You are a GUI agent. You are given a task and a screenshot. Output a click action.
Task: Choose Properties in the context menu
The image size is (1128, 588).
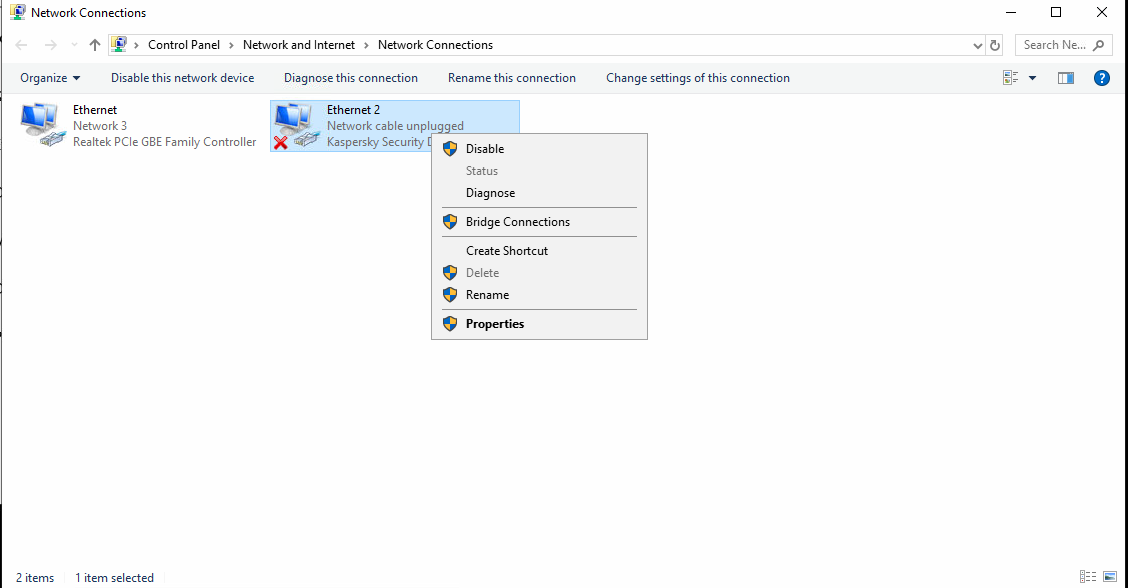(495, 324)
